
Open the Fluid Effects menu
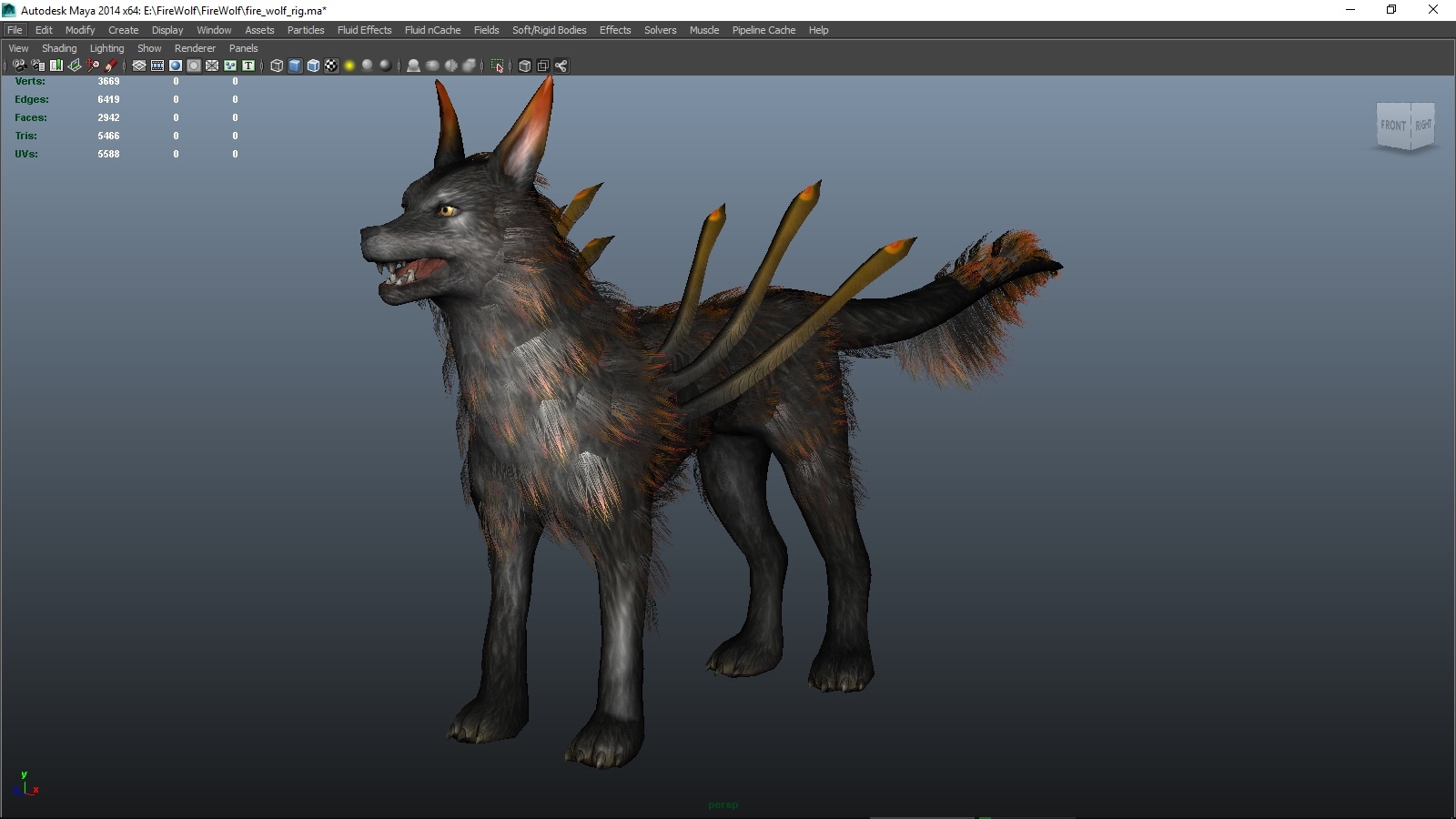(363, 30)
